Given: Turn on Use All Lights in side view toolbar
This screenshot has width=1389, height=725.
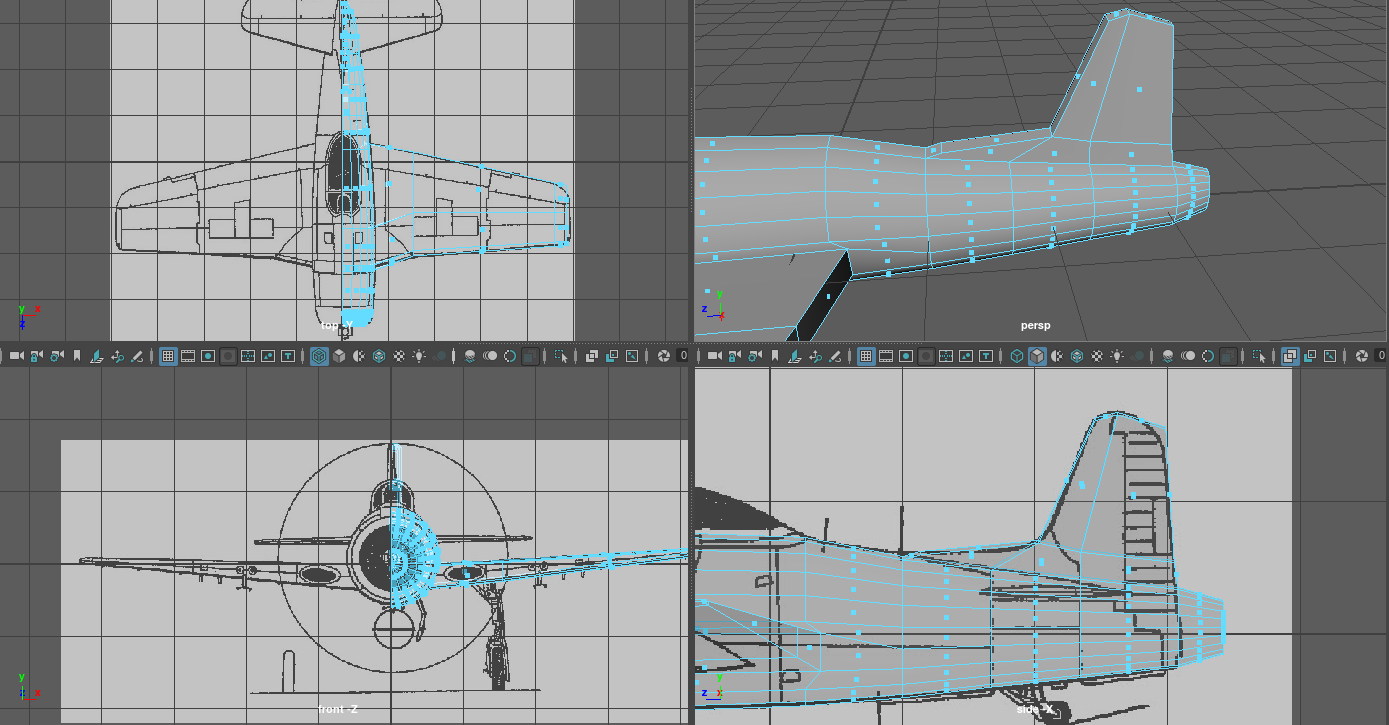Looking at the screenshot, I should 1117,356.
